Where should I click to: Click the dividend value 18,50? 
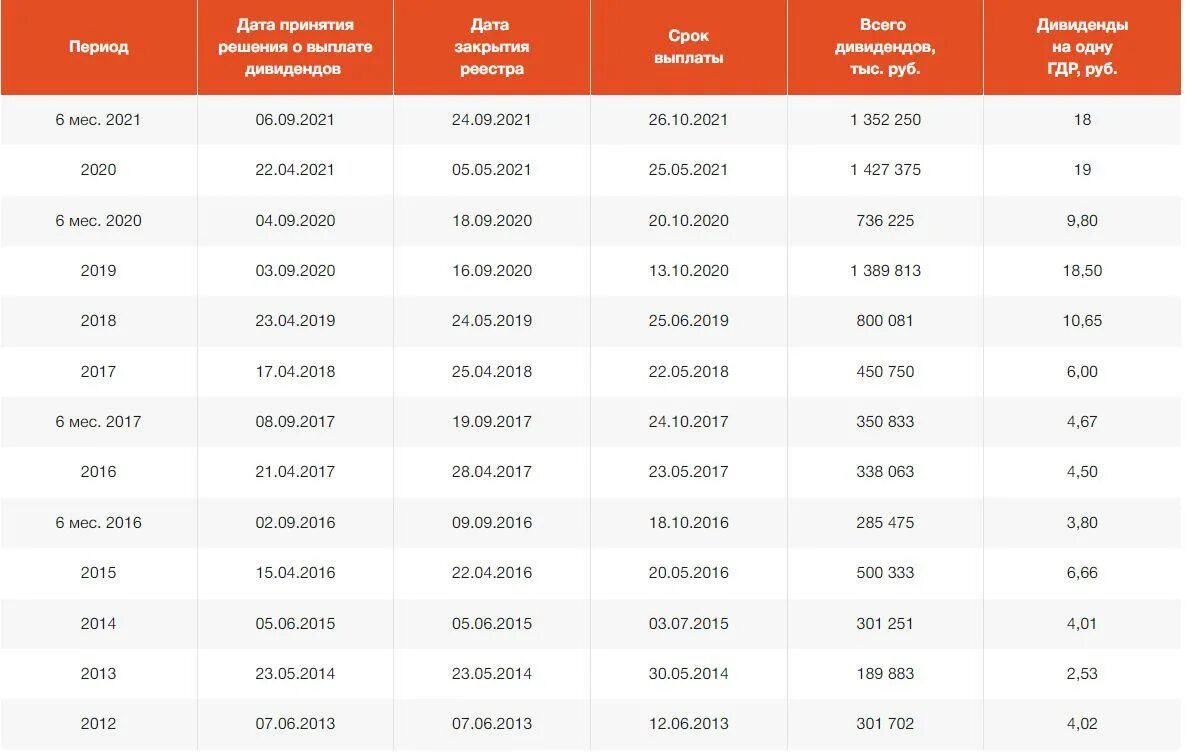coord(1082,272)
